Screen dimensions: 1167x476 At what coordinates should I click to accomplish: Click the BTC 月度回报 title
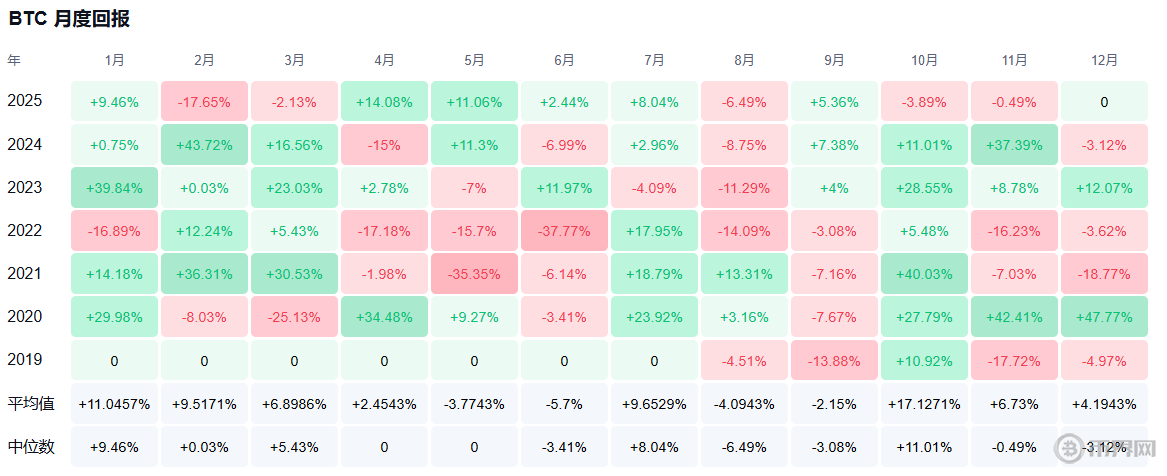click(x=69, y=19)
